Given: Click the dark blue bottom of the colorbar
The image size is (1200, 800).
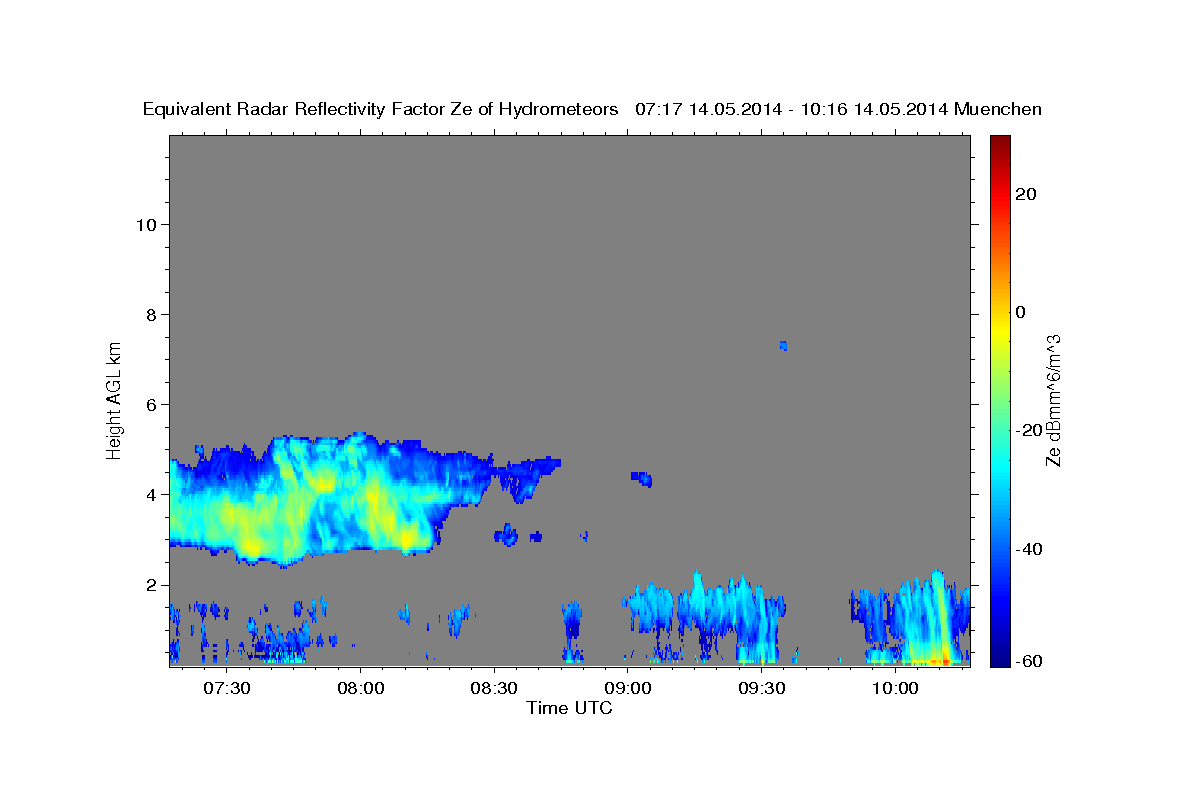Looking at the screenshot, I should click(1000, 655).
